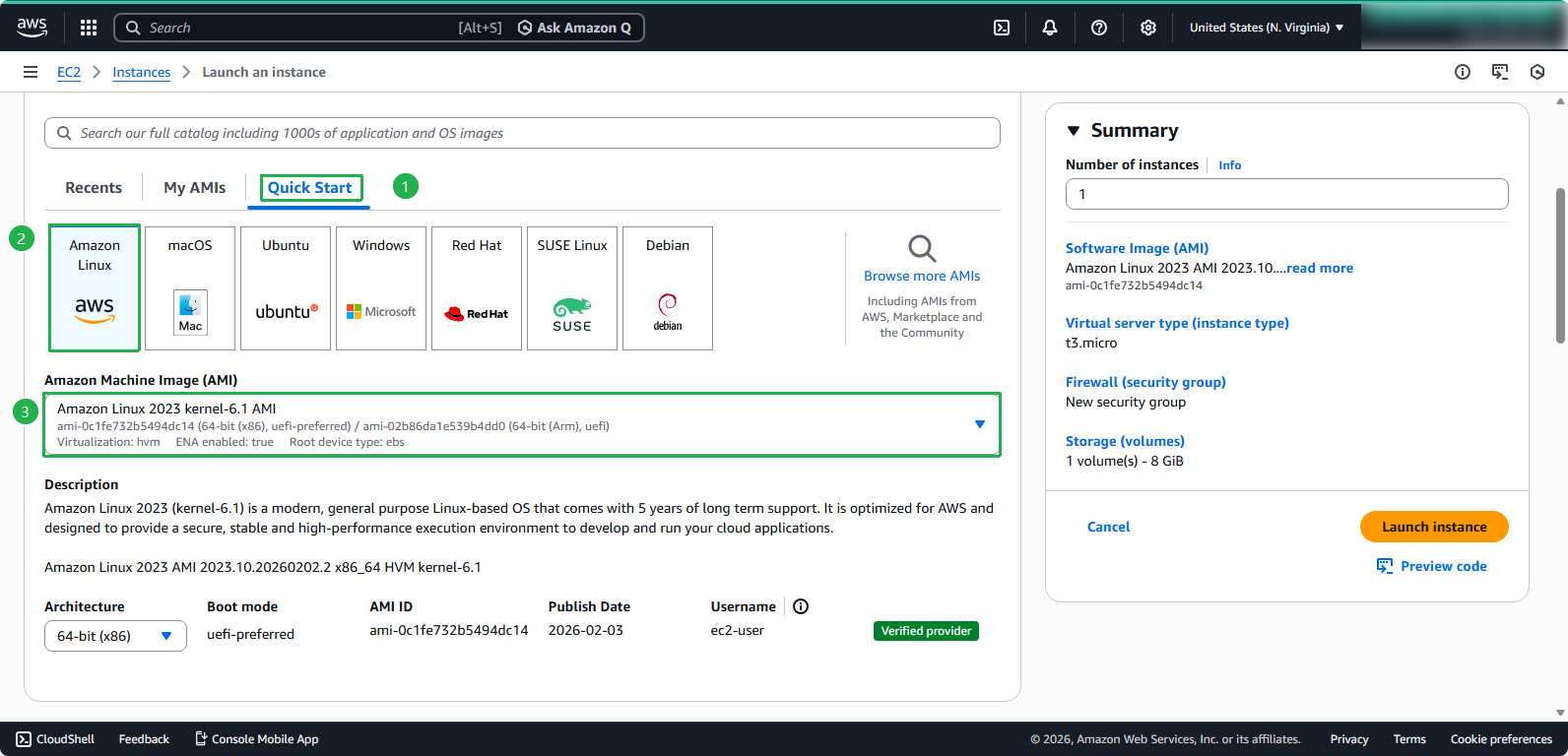The width and height of the screenshot is (1568, 756).
Task: Click the Publish Date value 2026-02-03
Action: (586, 630)
